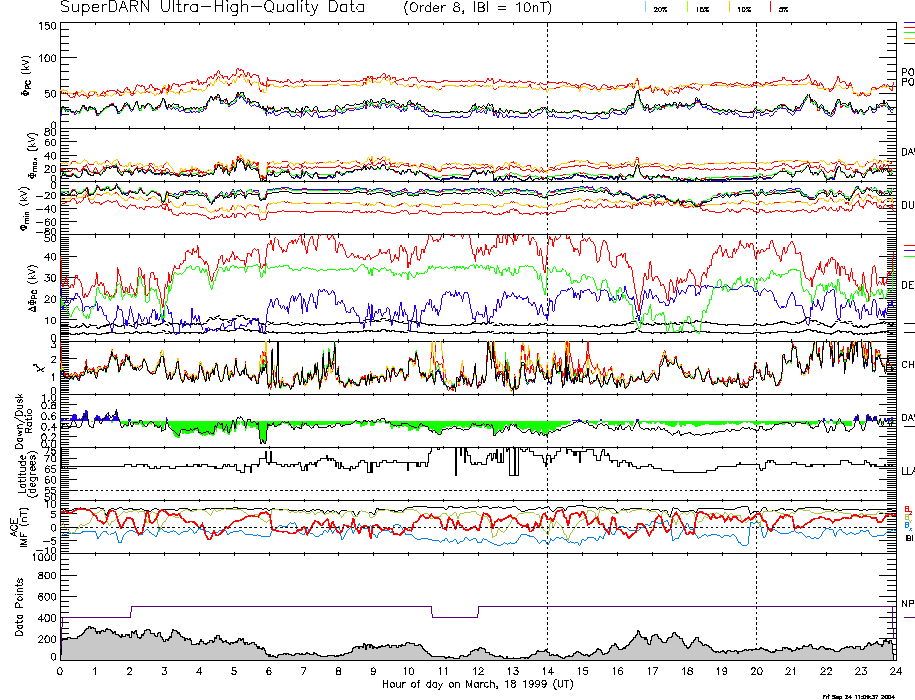Viewport: 915px width, 700px height.
Task: Click the (Order 8, |B| = 10nT) subtitle
Action: click(487, 8)
